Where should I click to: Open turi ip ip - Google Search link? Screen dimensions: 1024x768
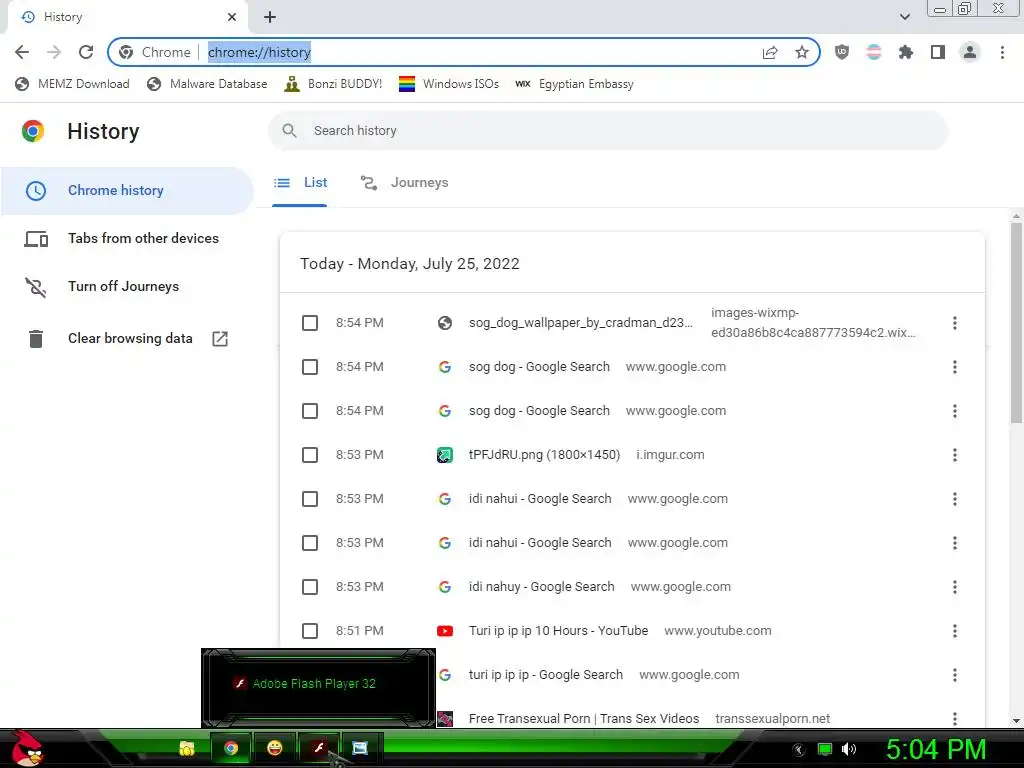tap(546, 675)
